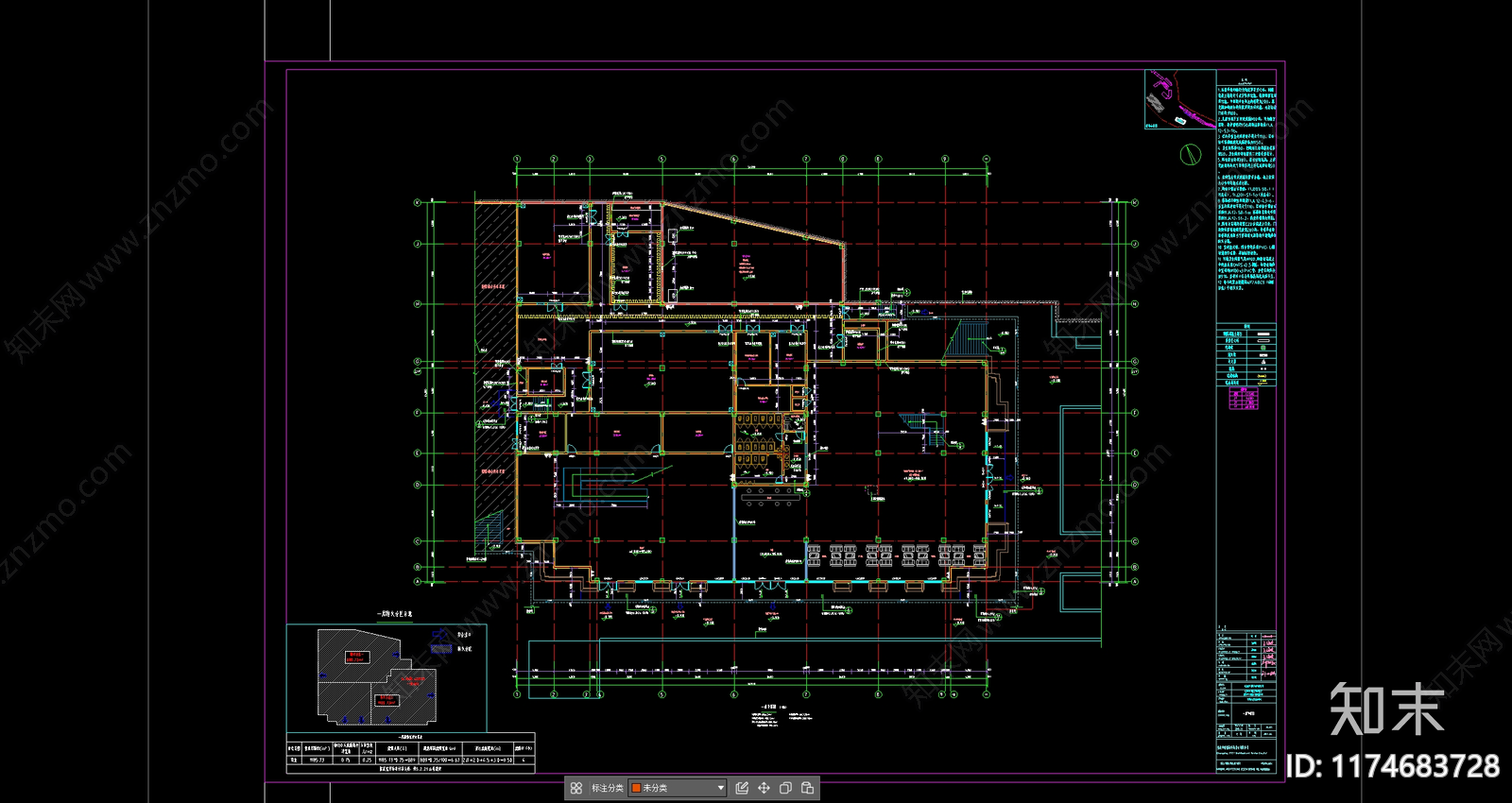Click the site location thumbnail map
The height and width of the screenshot is (803, 1512).
point(1180,99)
